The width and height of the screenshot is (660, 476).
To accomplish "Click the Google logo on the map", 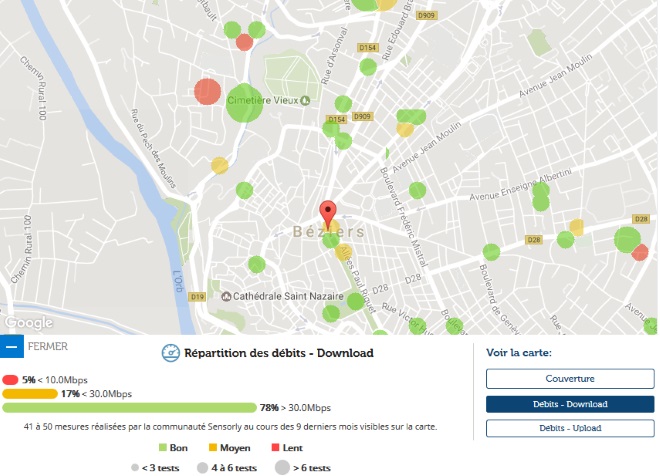I will [28, 323].
